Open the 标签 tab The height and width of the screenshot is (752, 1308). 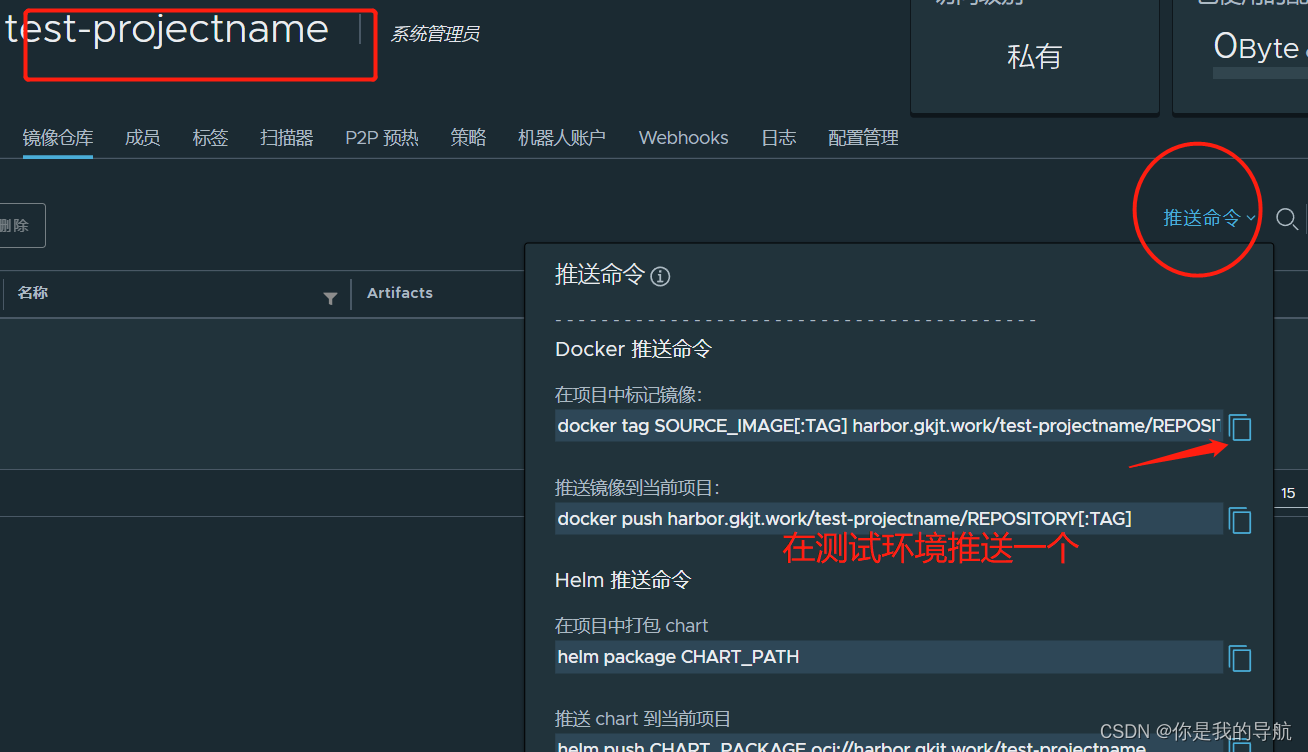tap(210, 138)
